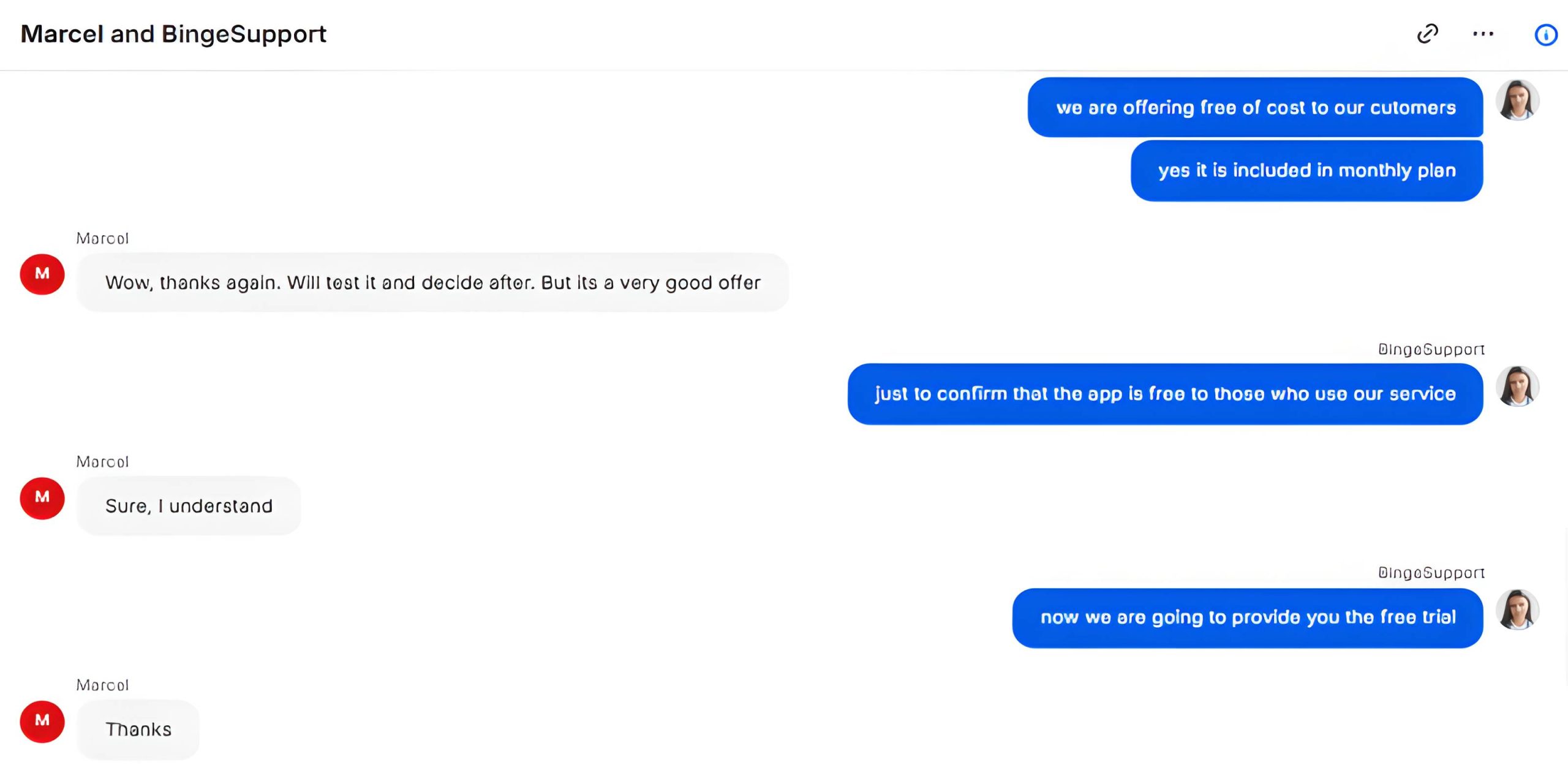Click the copy conversation link icon
Image resolution: width=1568 pixels, height=784 pixels.
pos(1428,34)
